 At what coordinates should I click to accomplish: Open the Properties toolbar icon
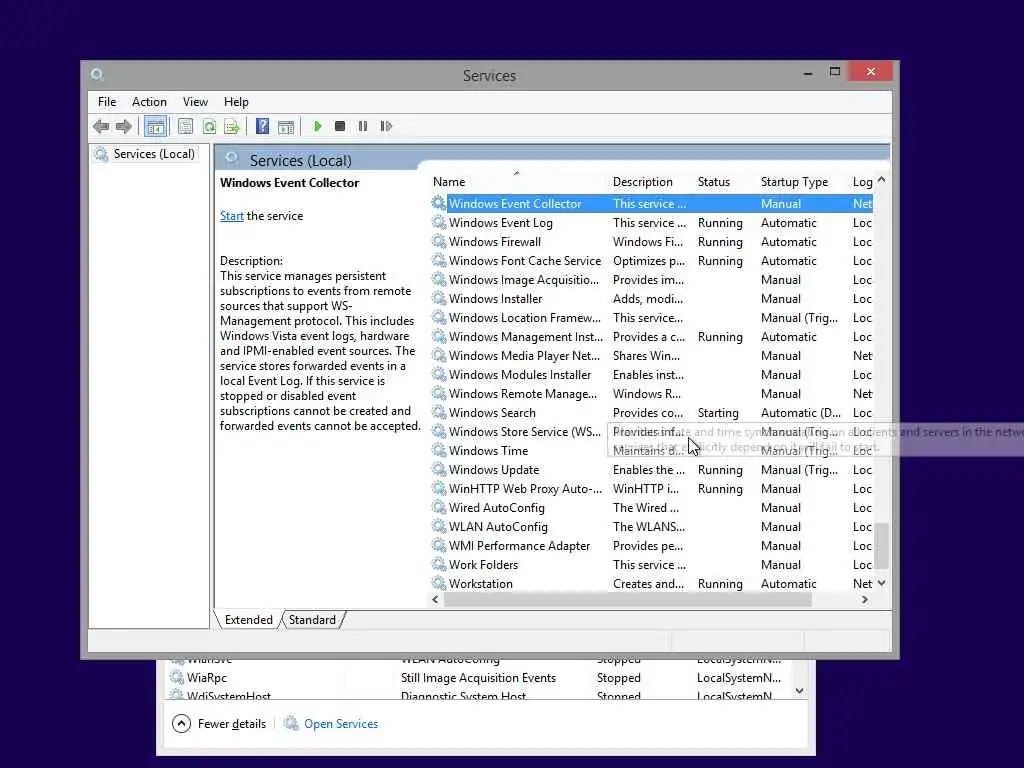185,126
